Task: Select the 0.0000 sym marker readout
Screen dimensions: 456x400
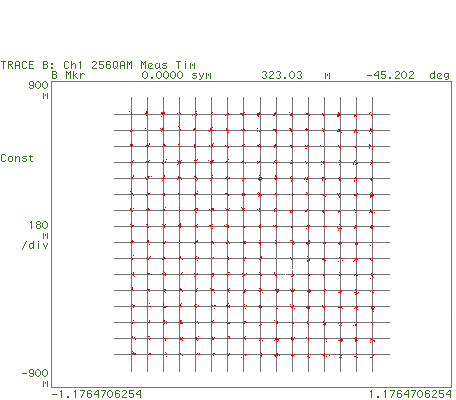Action: tap(176, 75)
